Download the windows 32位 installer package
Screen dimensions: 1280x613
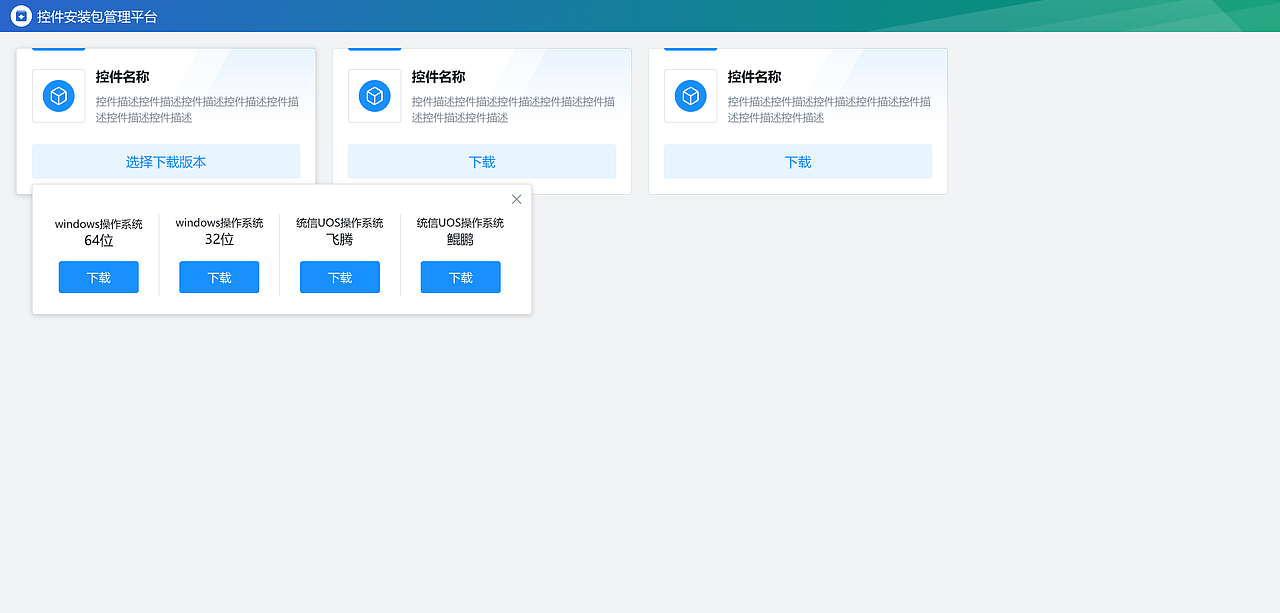[219, 277]
